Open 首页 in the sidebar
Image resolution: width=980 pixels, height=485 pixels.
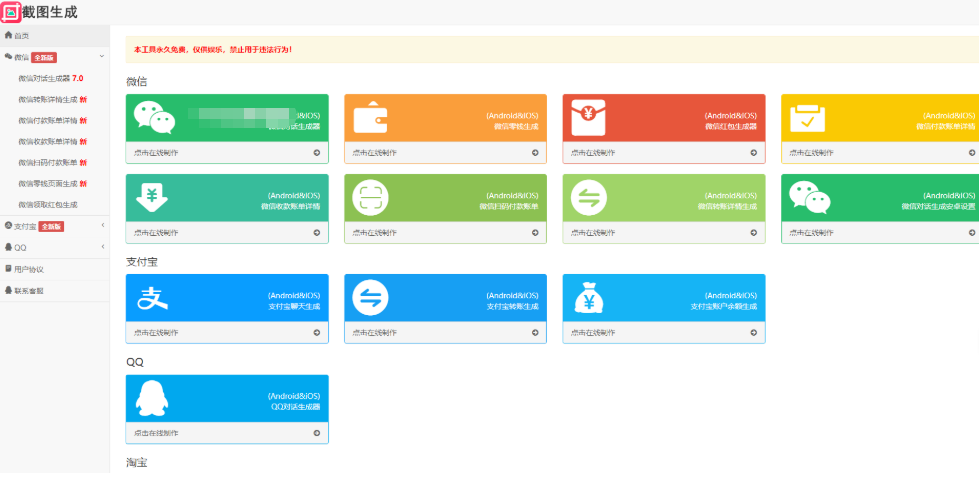coord(18,36)
